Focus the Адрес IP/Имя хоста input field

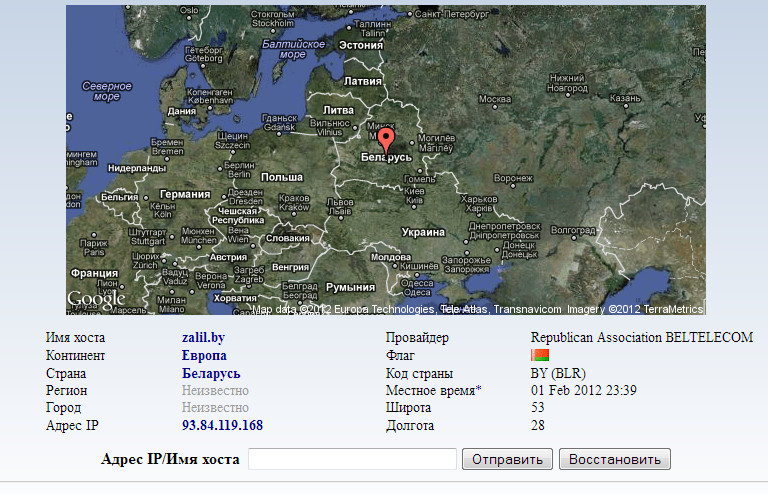352,459
